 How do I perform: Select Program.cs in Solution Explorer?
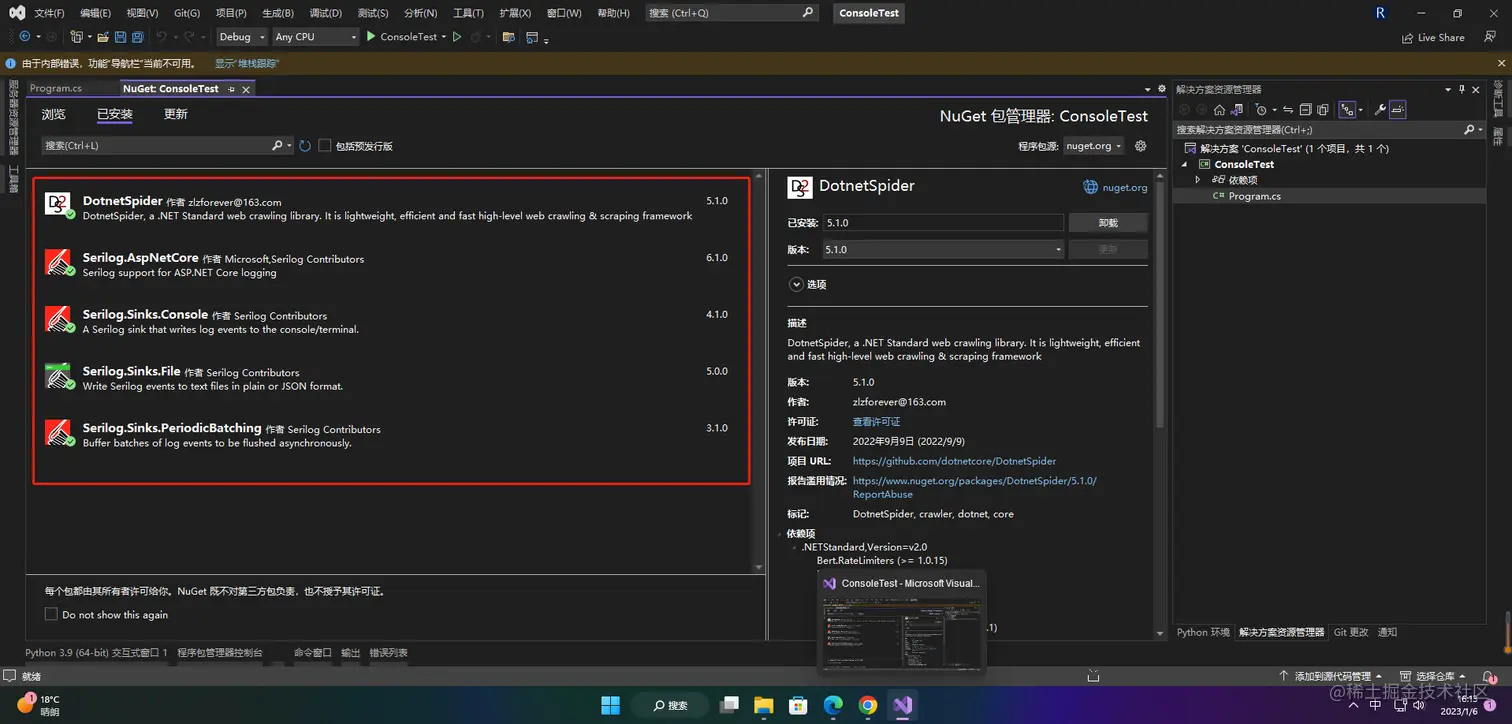[1254, 196]
